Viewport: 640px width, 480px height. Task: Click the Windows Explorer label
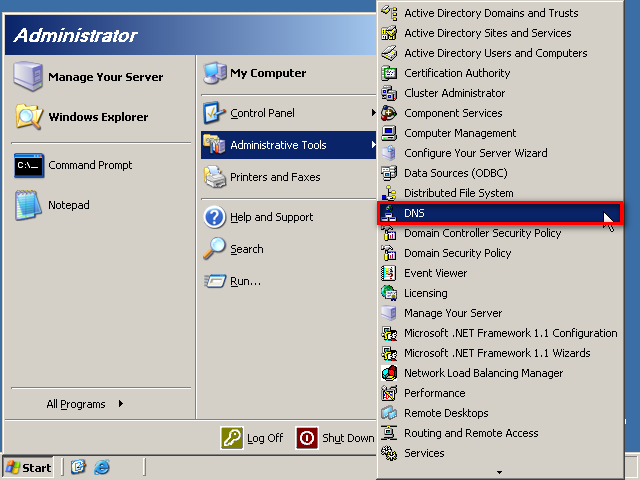click(98, 117)
